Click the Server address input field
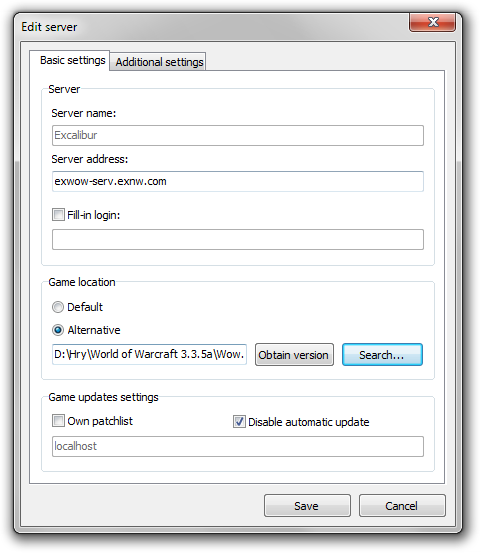This screenshot has width=481, height=553. [x=238, y=181]
